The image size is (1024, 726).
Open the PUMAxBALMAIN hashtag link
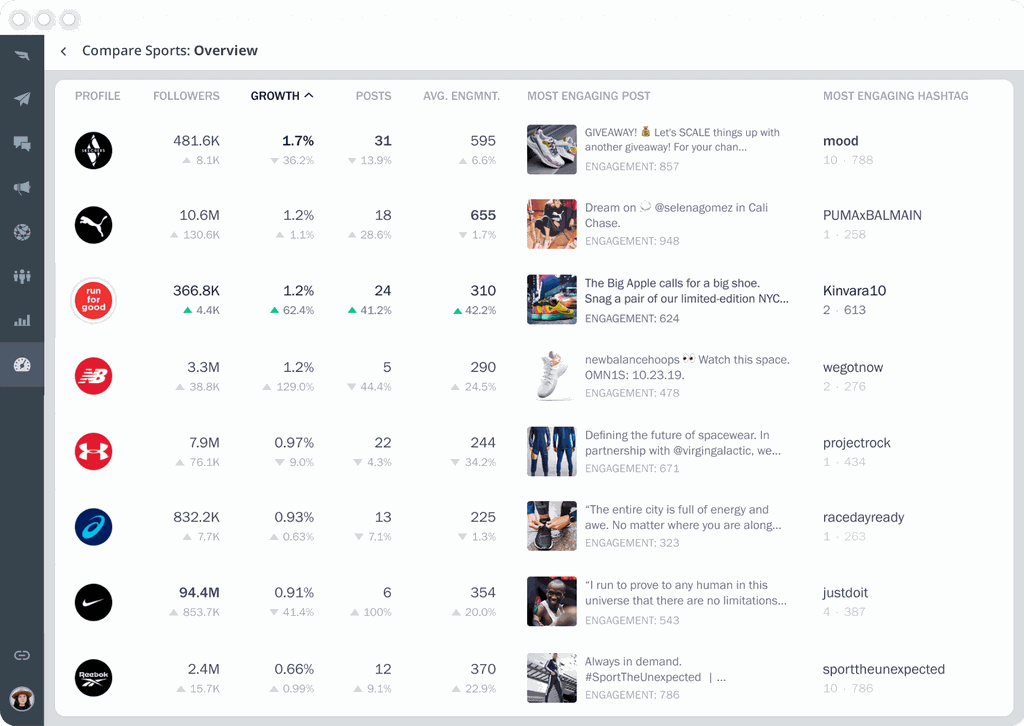pos(872,215)
